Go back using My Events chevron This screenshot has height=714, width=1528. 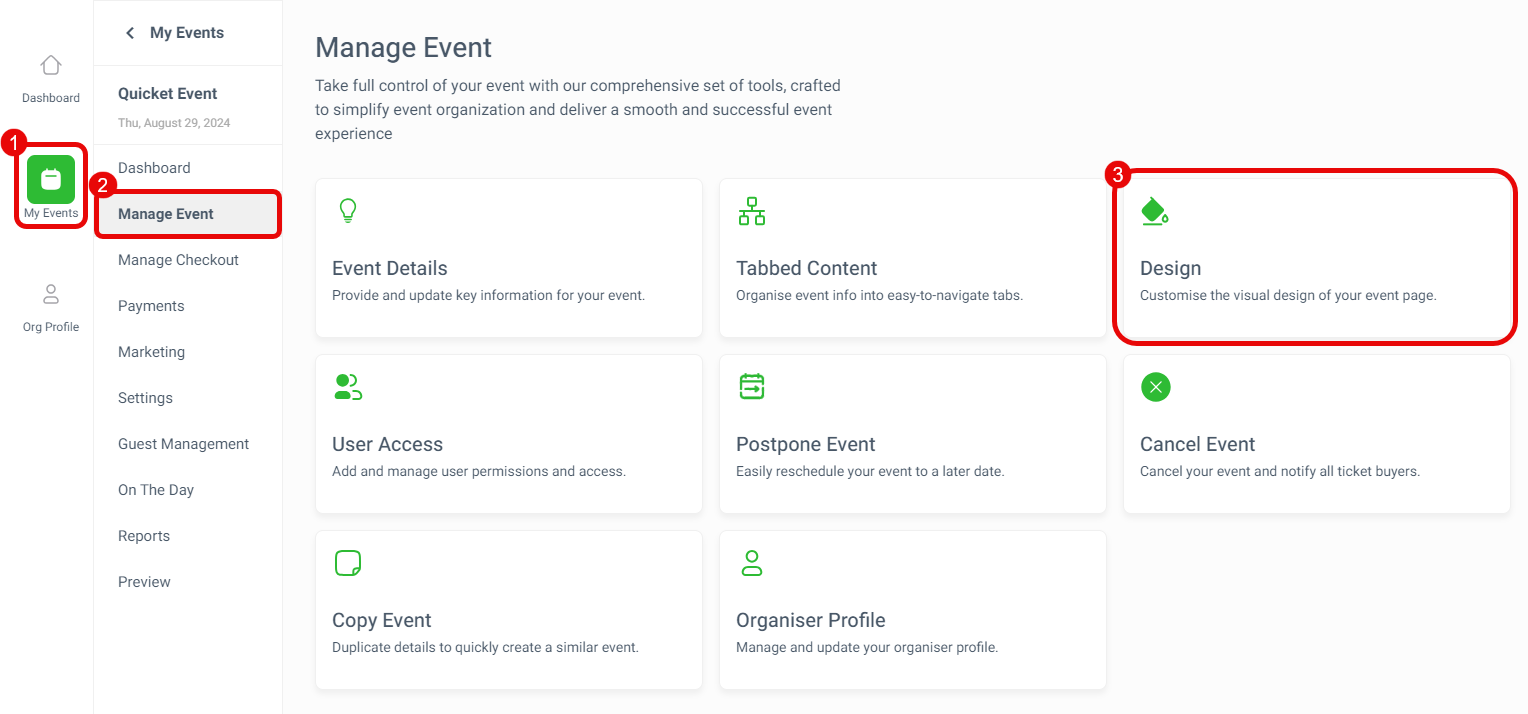click(130, 33)
